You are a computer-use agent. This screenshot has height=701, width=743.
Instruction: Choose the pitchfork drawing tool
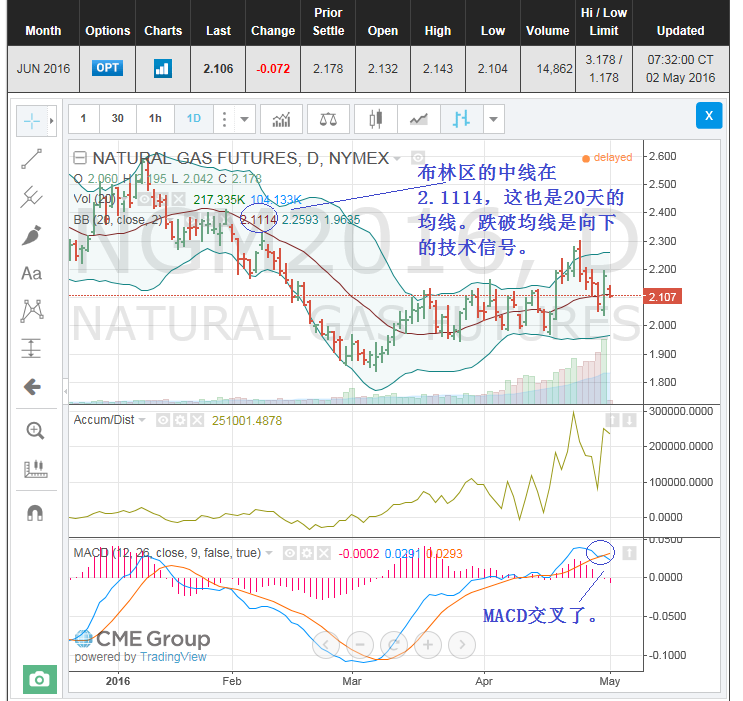[32, 197]
